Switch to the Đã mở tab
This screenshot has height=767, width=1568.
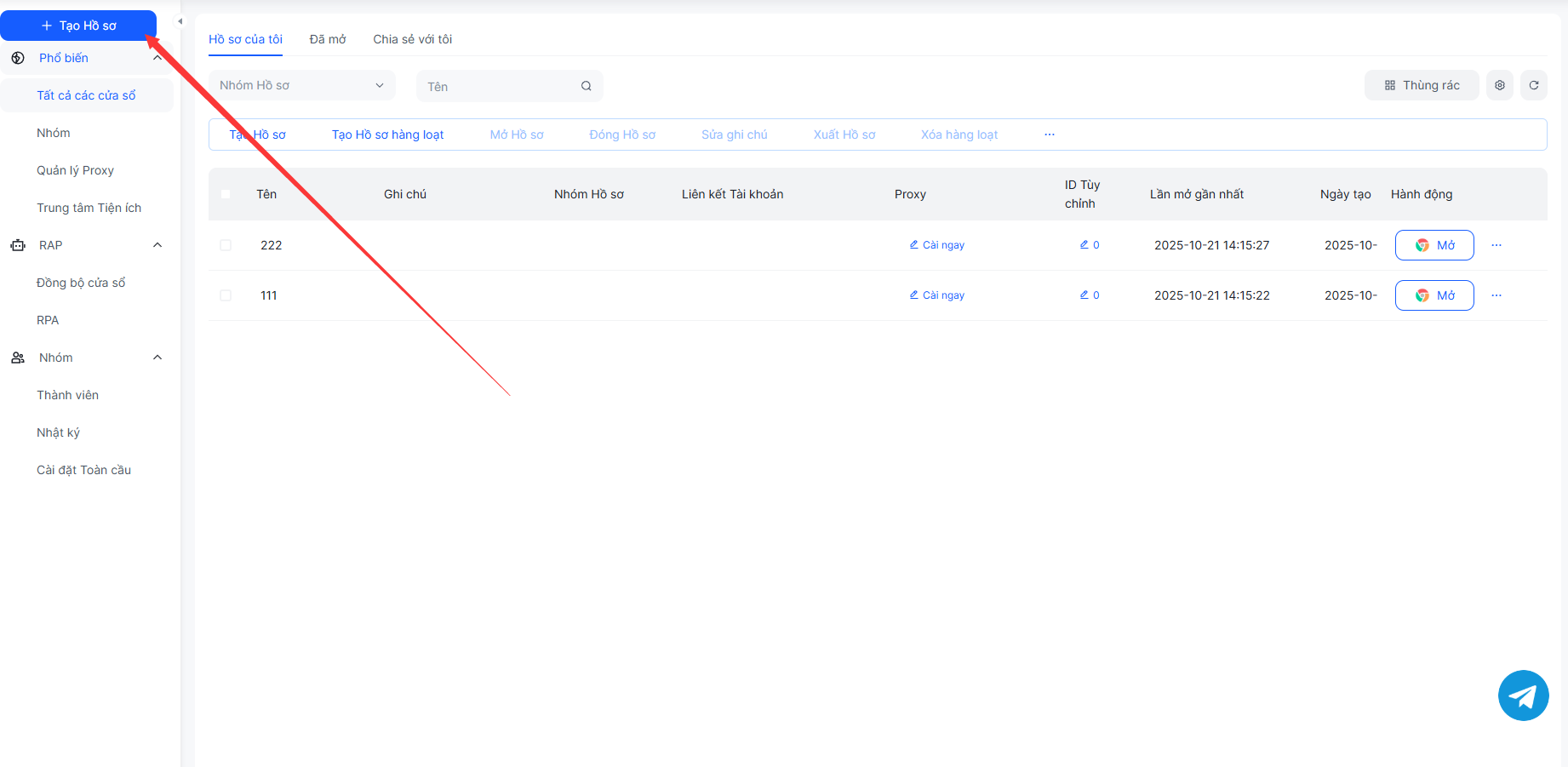[x=327, y=39]
